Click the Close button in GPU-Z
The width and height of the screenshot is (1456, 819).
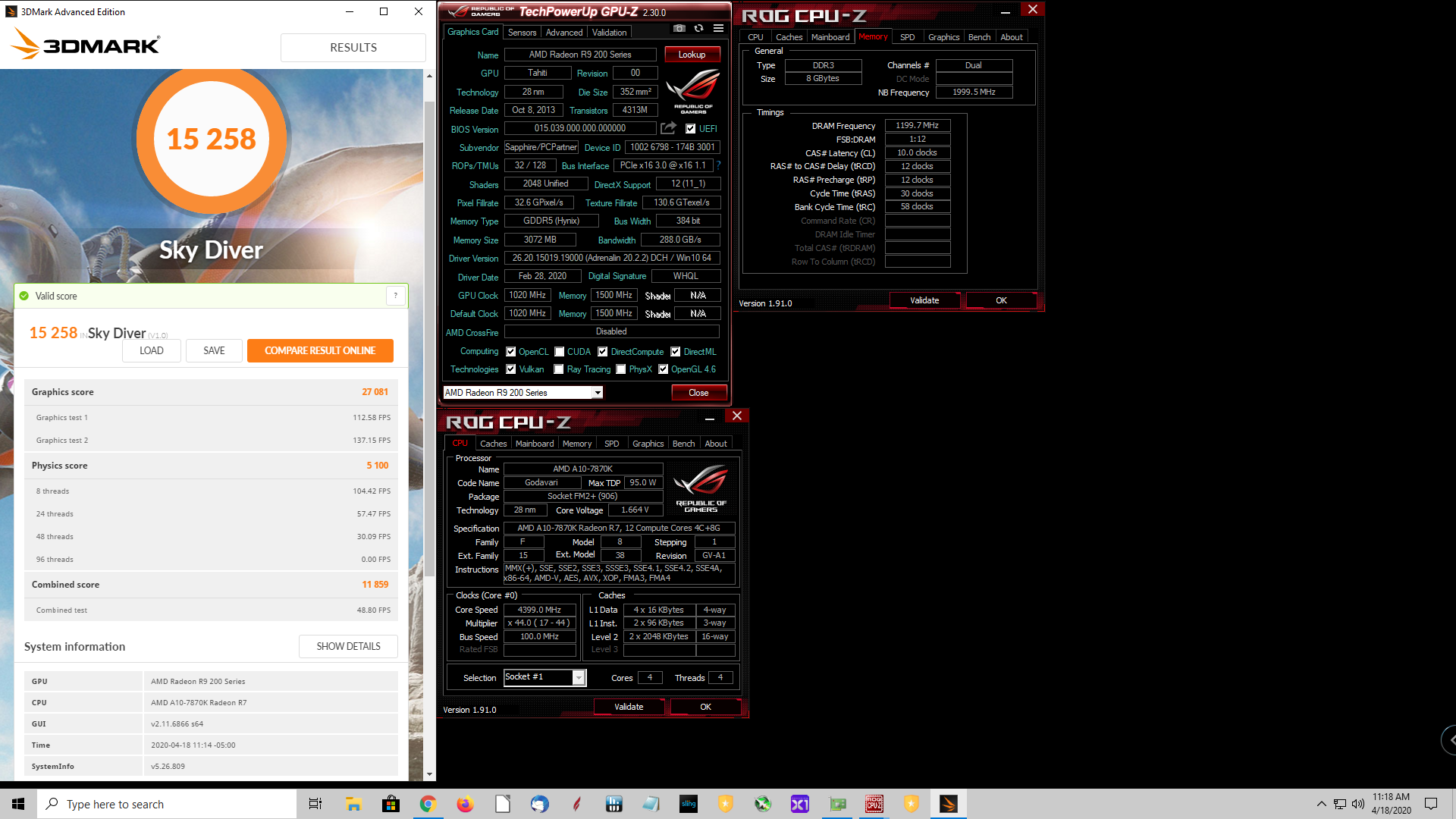pyautogui.click(x=698, y=393)
